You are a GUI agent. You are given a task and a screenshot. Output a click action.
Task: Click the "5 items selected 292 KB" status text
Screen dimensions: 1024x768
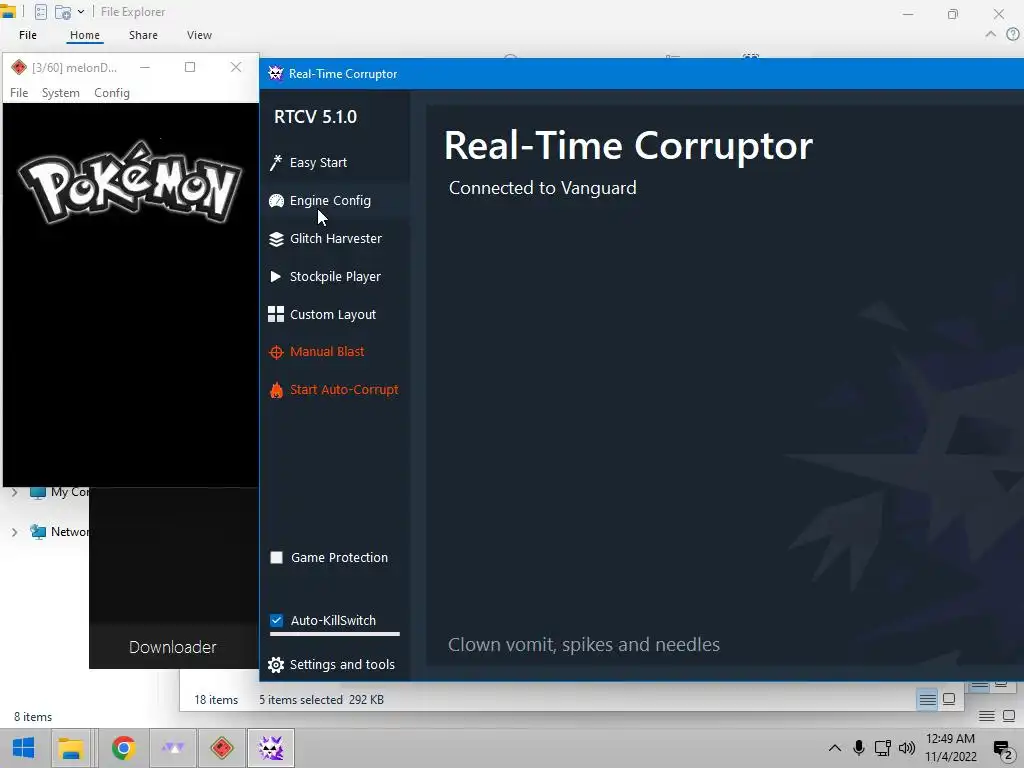tap(321, 699)
